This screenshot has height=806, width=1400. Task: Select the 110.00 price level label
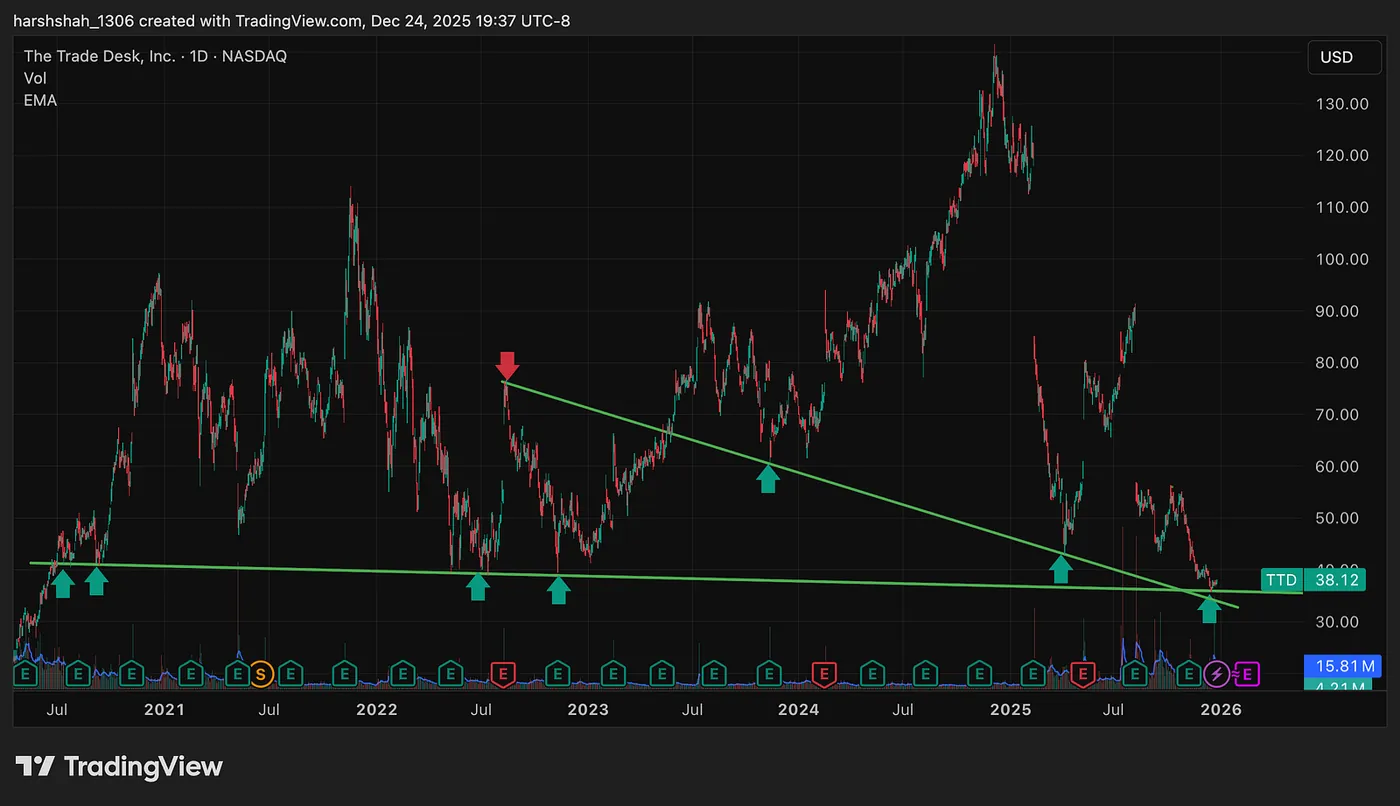pyautogui.click(x=1343, y=208)
